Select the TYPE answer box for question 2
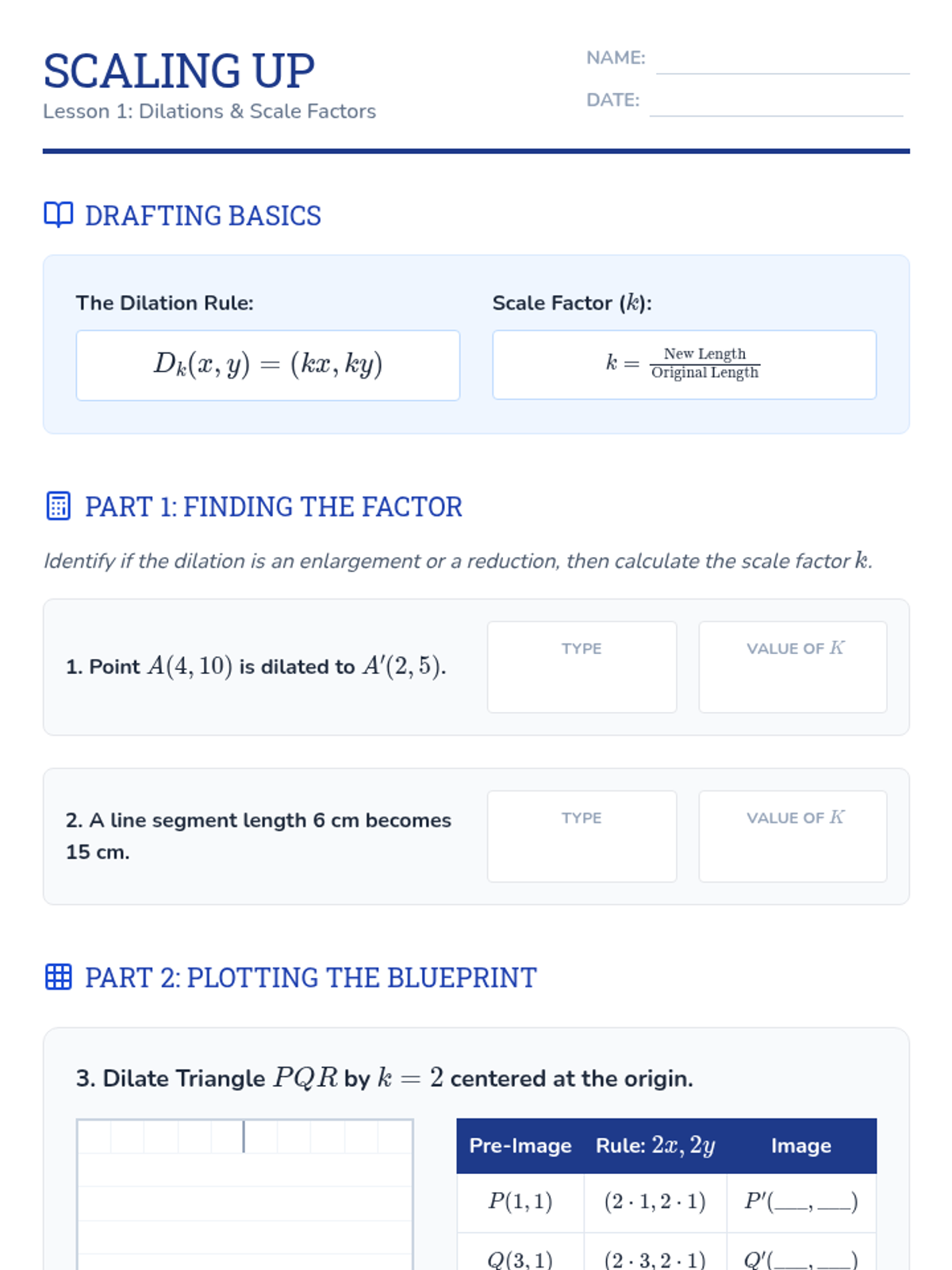952x1270 pixels. 582,836
